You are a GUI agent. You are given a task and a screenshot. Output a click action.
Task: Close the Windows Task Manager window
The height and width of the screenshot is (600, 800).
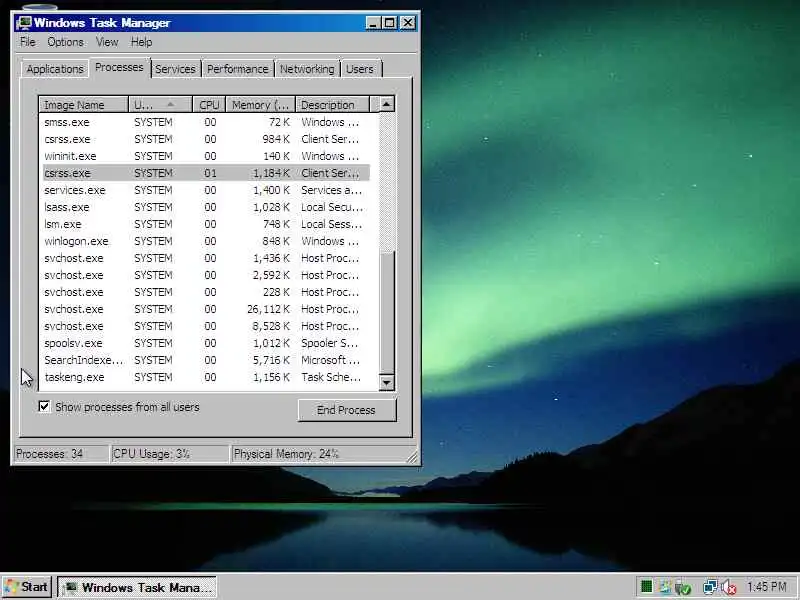pos(408,23)
